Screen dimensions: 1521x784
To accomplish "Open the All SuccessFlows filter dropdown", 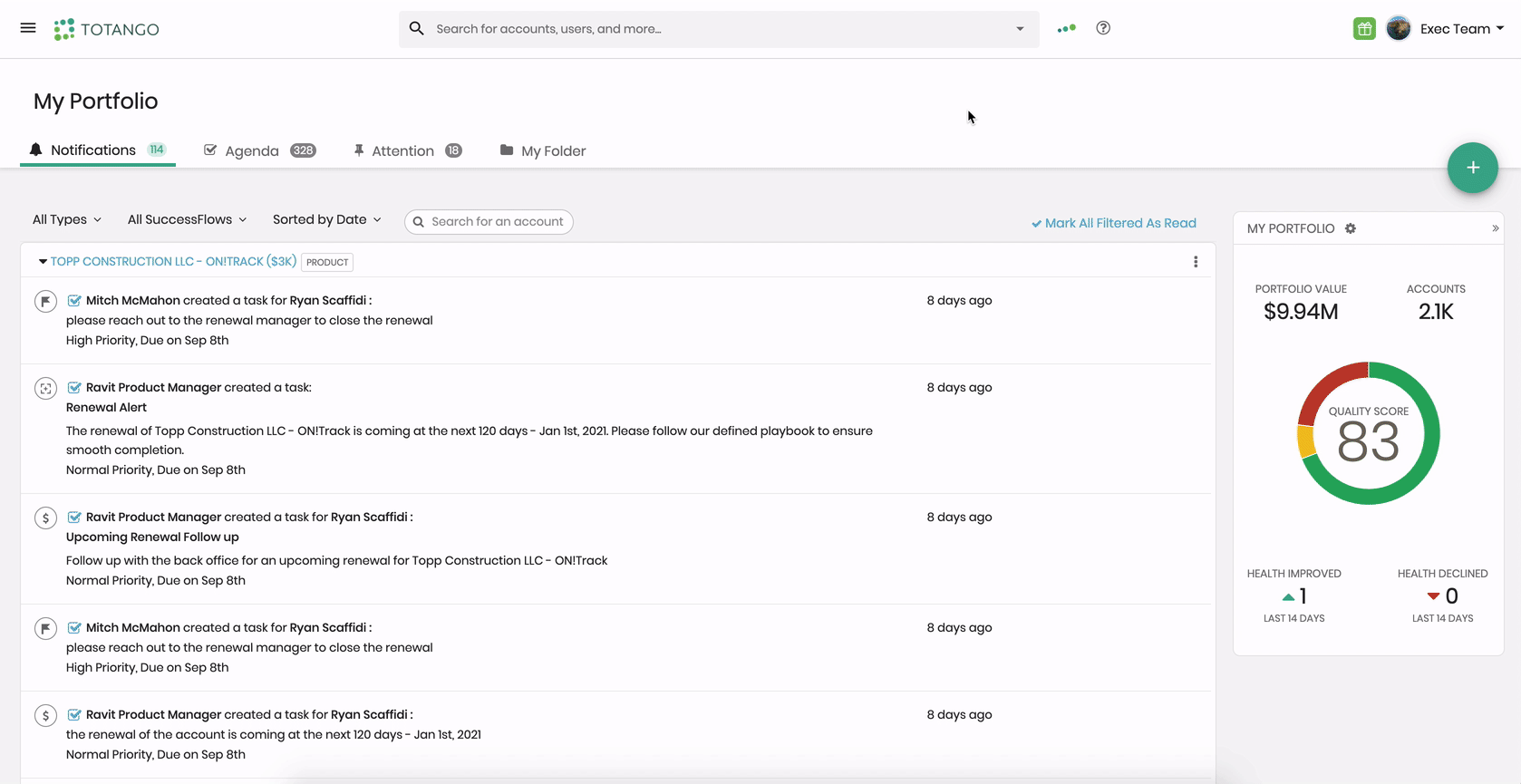I will click(x=187, y=219).
